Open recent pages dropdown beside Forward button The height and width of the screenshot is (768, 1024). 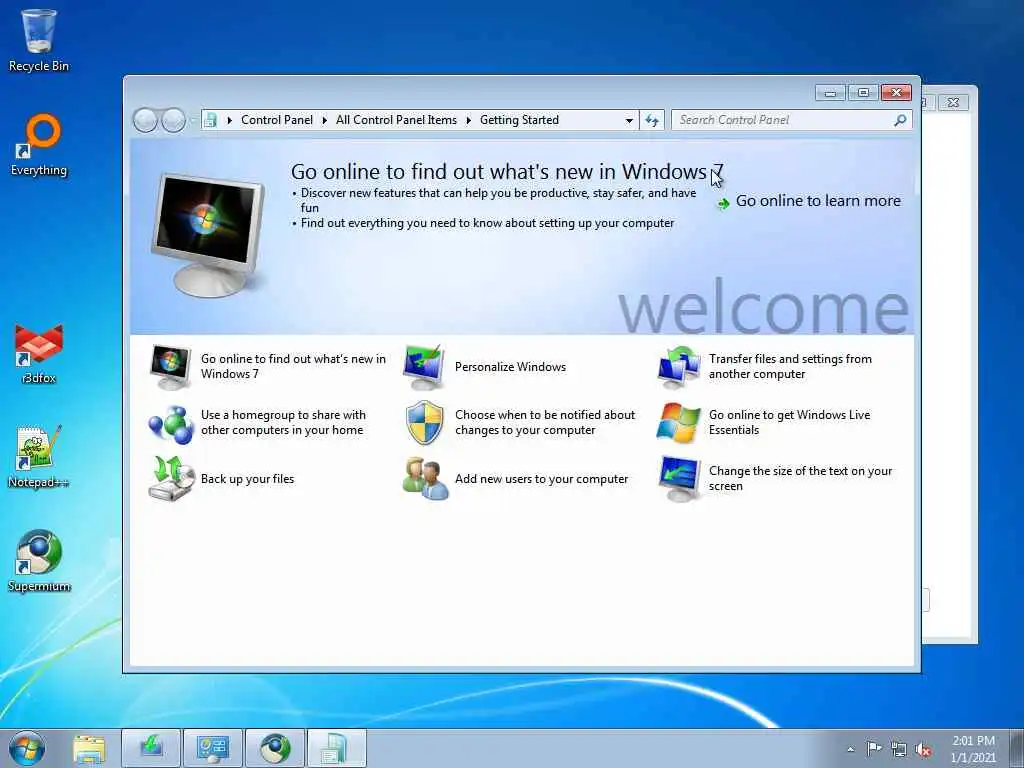point(193,120)
